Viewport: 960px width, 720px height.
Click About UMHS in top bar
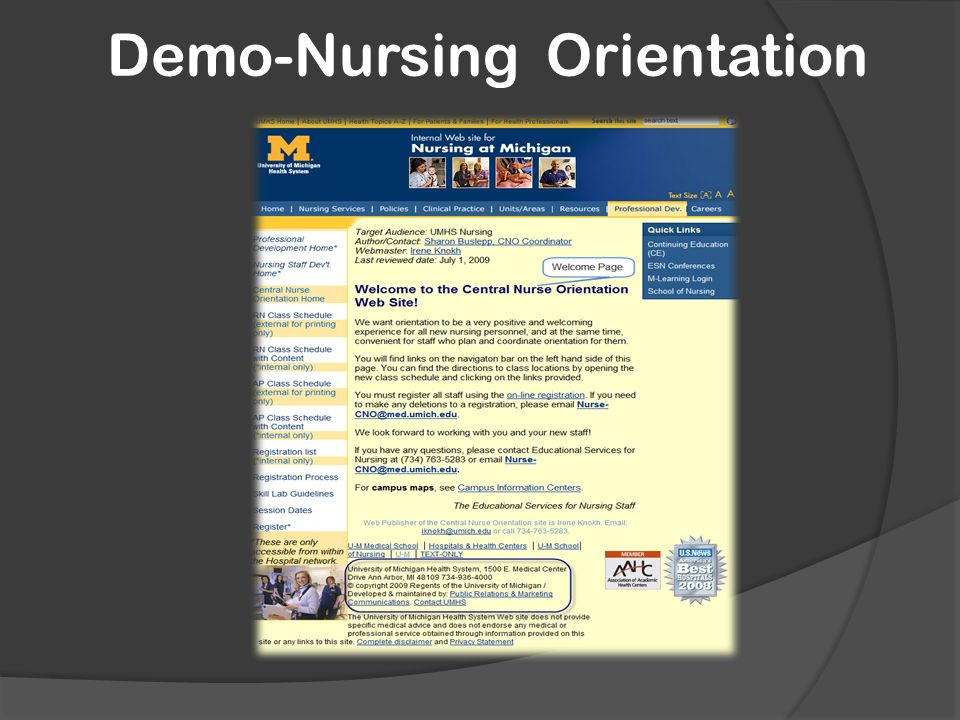pyautogui.click(x=321, y=121)
